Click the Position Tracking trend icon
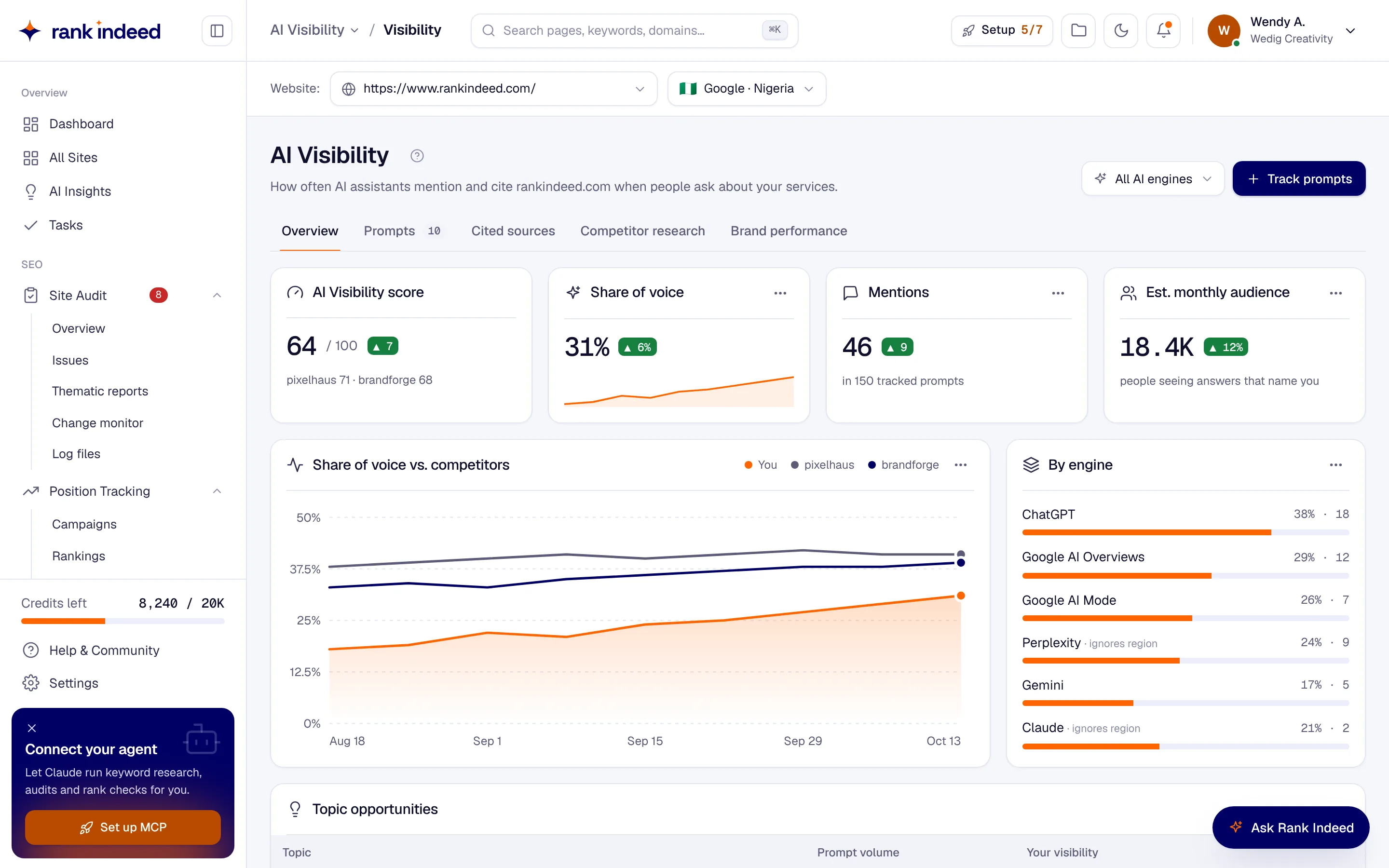Screen dimensions: 1389x868 [31, 491]
